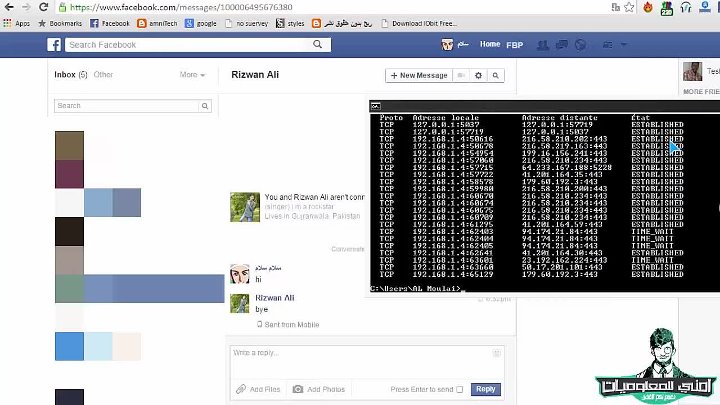Screen dimensions: 720x405
Task: Reload the page with the browser refresh button
Action: [43, 7]
